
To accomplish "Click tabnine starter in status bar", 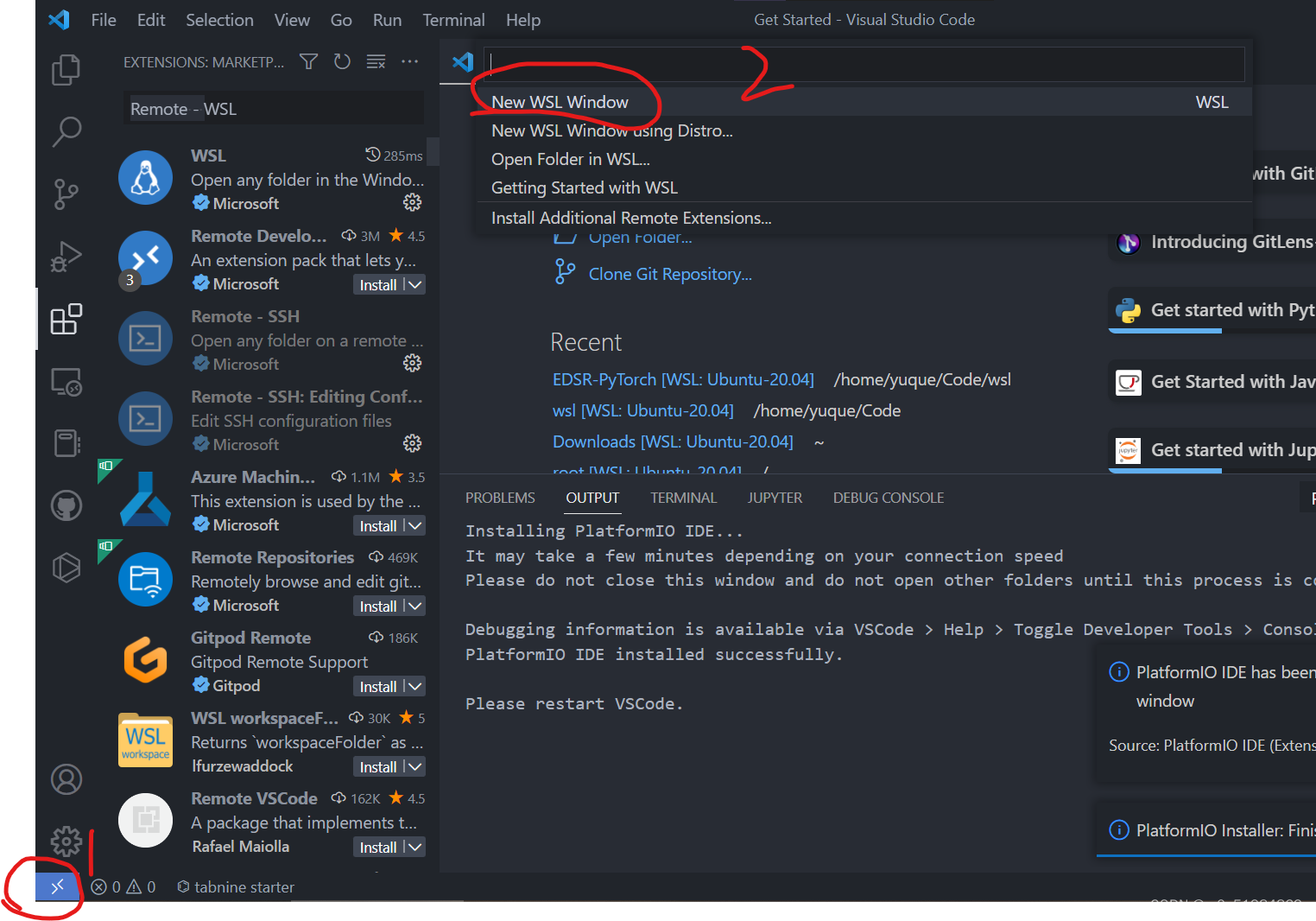I will (235, 886).
